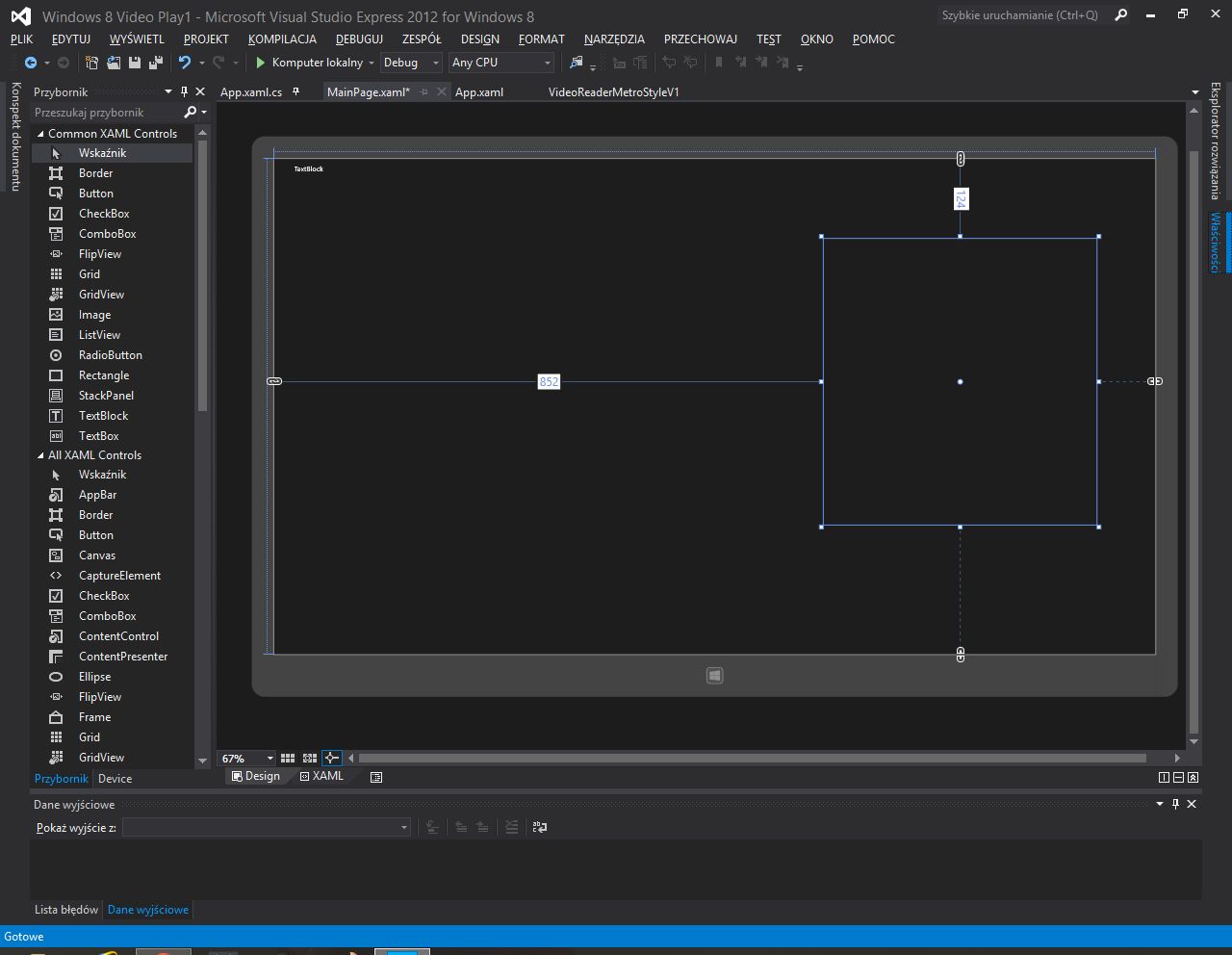Click the 852 left margin value label
The height and width of the screenshot is (955, 1232).
pyautogui.click(x=549, y=382)
